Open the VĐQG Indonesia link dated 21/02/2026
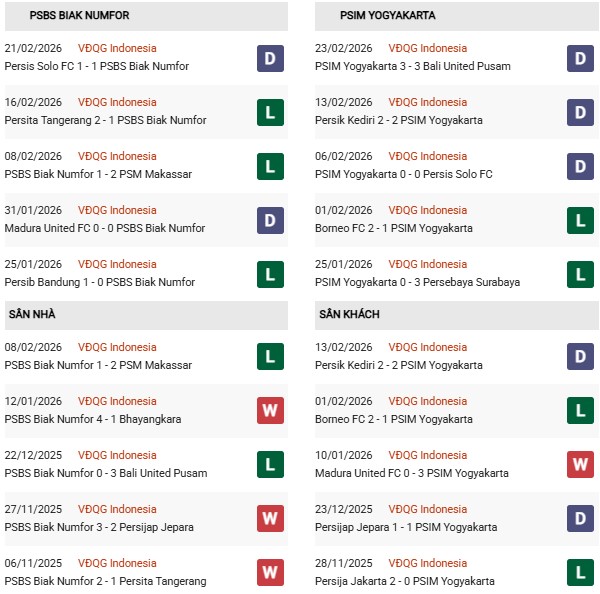The height and width of the screenshot is (594, 600). (117, 48)
